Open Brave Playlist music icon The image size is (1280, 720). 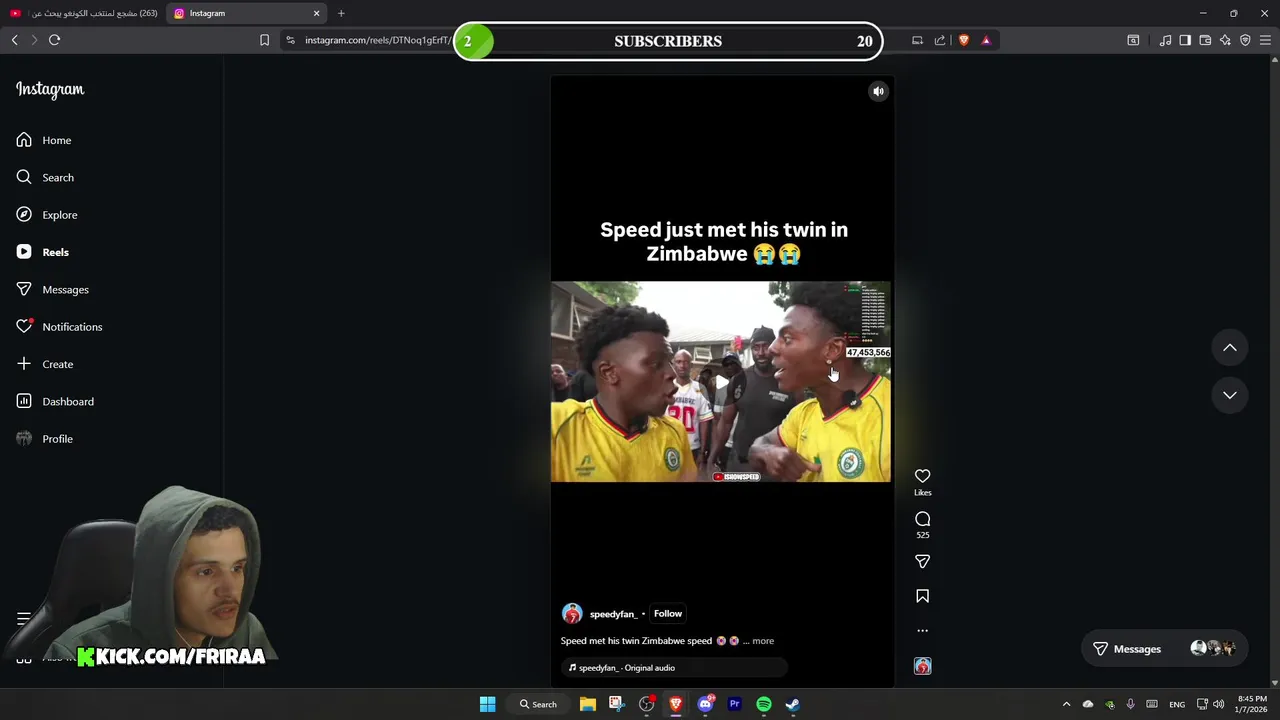click(x=1165, y=40)
